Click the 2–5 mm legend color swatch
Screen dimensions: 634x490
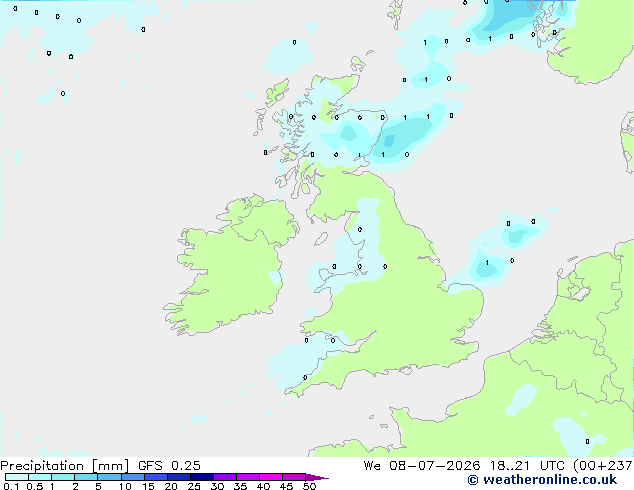[x=86, y=477]
